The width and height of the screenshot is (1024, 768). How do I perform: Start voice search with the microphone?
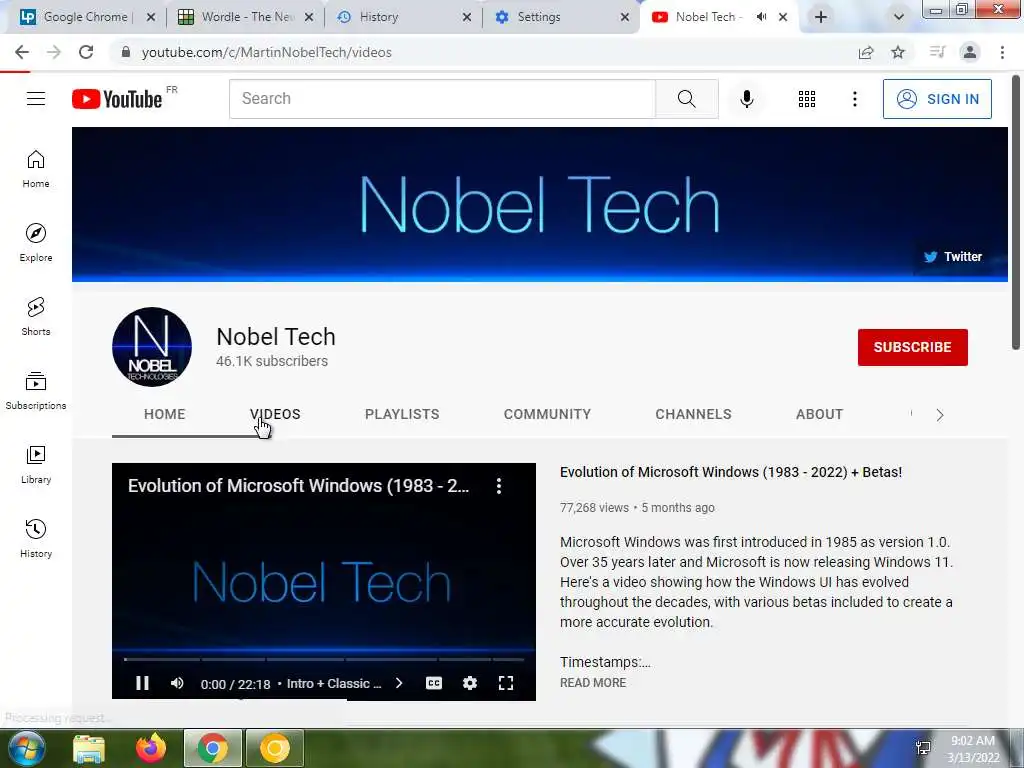pos(746,99)
